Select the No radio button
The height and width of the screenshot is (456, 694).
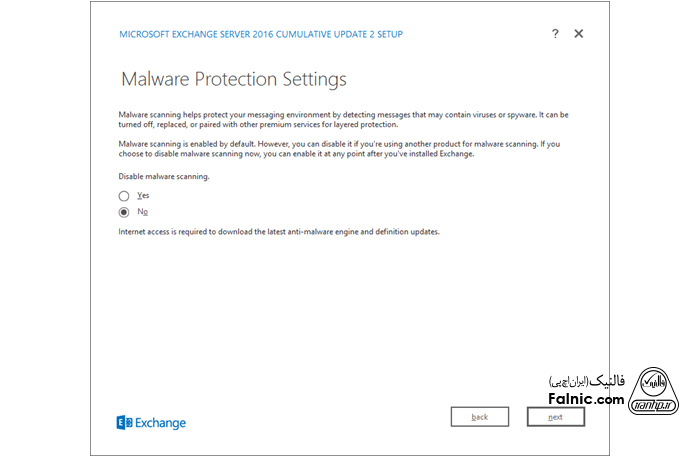pyautogui.click(x=124, y=212)
